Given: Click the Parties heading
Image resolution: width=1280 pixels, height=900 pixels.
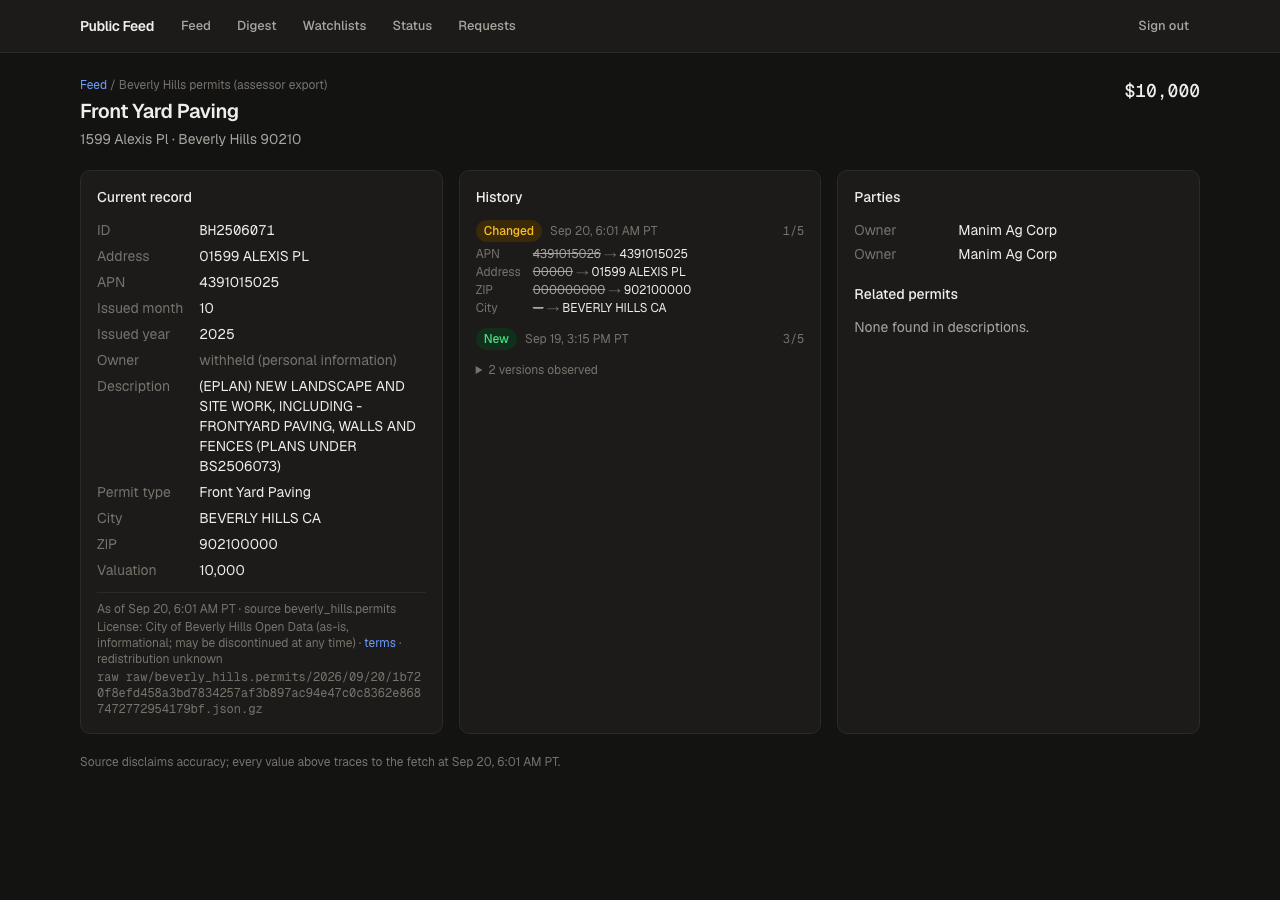Looking at the screenshot, I should [877, 197].
